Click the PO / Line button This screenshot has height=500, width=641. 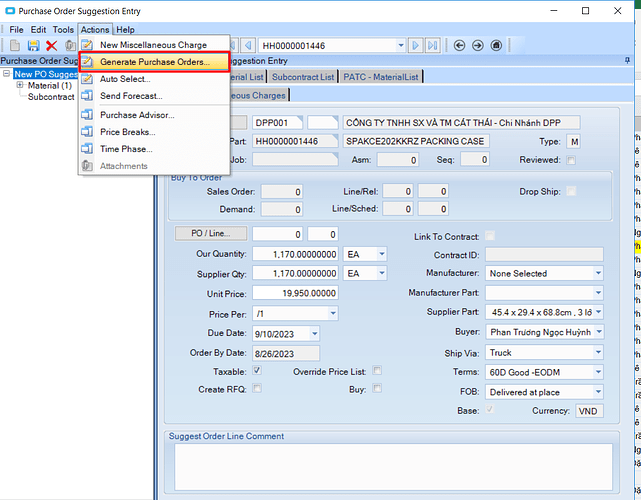211,233
